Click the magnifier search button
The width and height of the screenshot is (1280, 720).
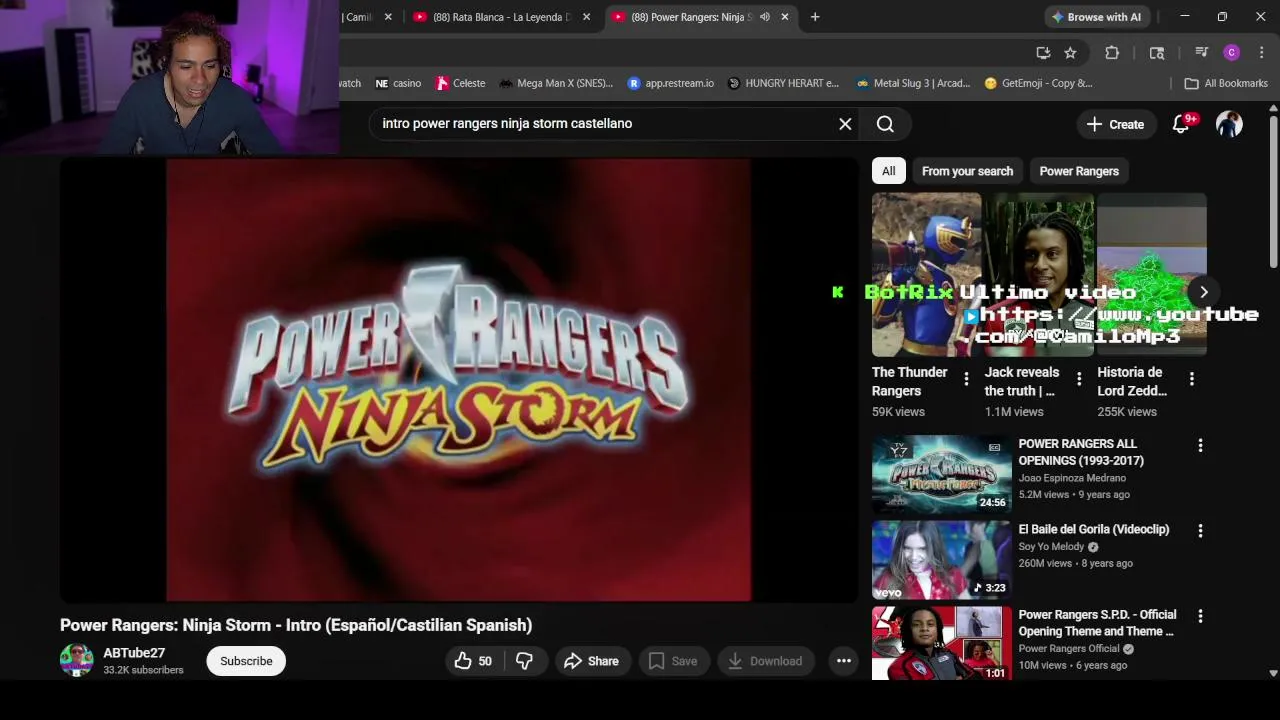pyautogui.click(x=885, y=124)
